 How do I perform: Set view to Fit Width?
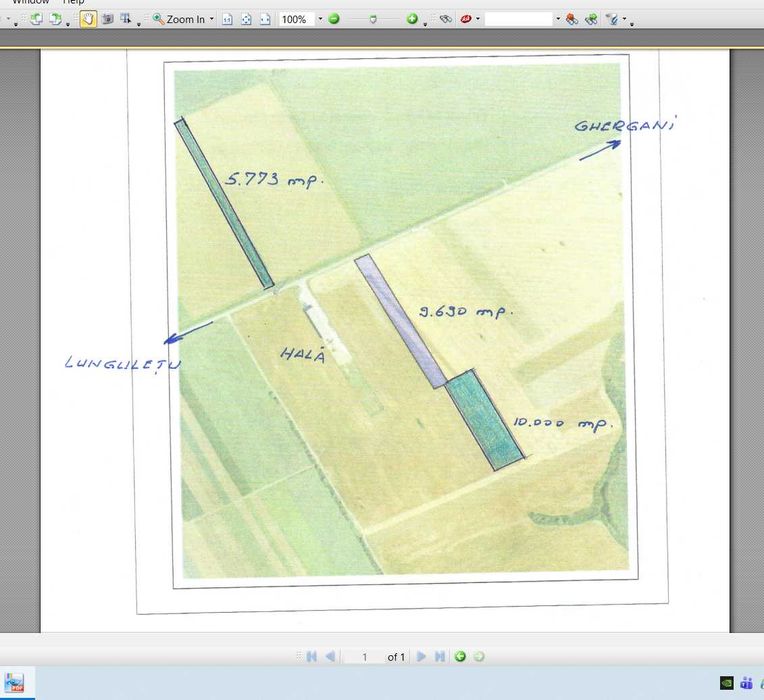265,19
